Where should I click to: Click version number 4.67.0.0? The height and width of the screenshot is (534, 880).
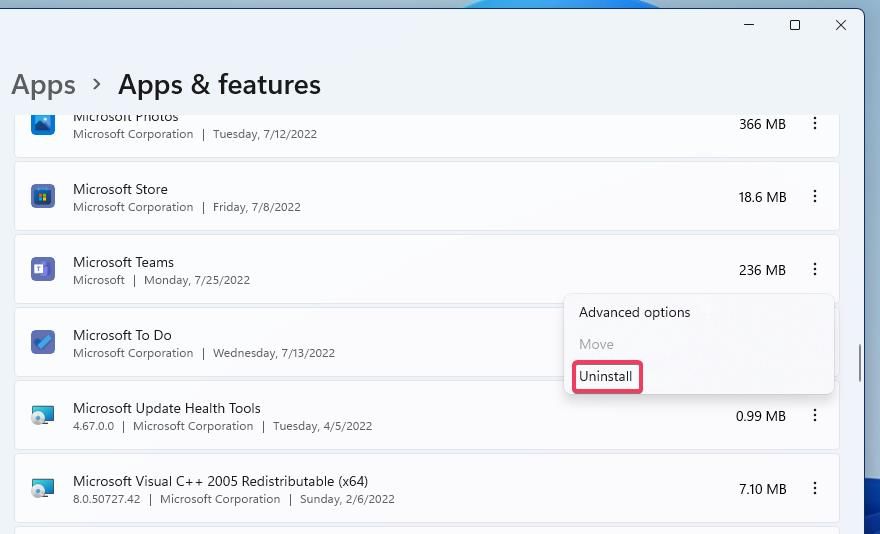93,426
